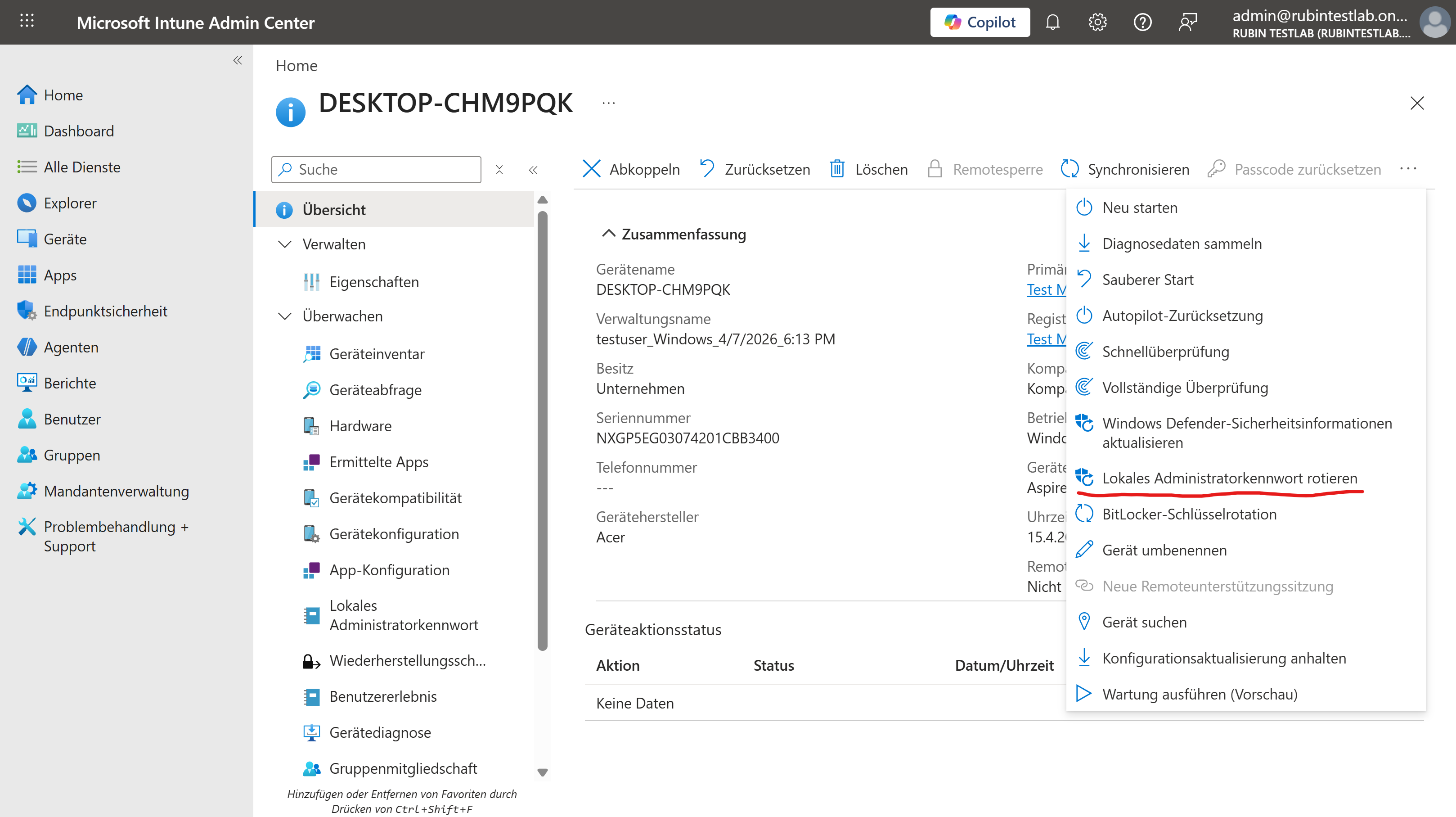
Task: Click the Löschen trash icon
Action: 837,169
